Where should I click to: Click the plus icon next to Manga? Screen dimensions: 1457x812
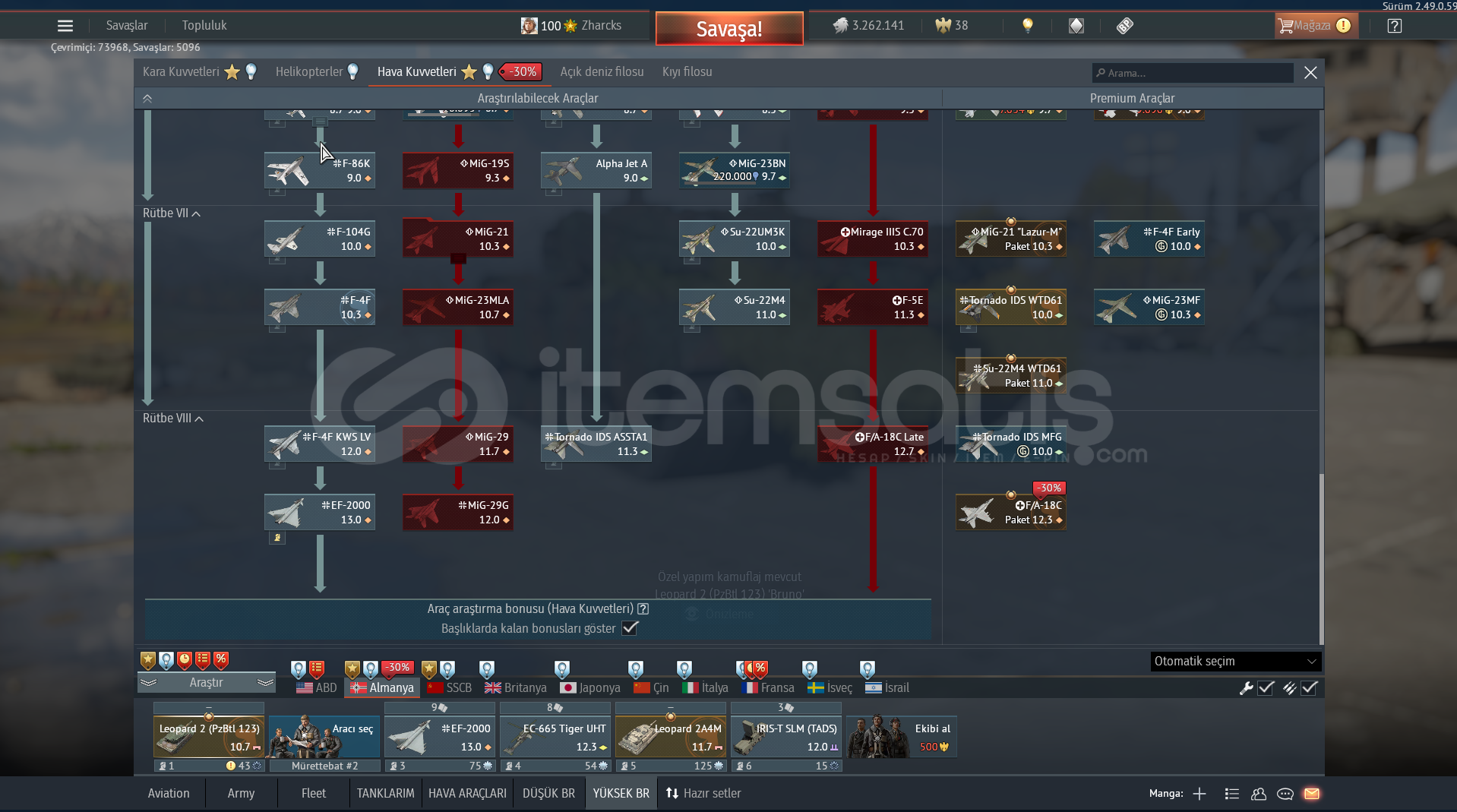(1199, 794)
